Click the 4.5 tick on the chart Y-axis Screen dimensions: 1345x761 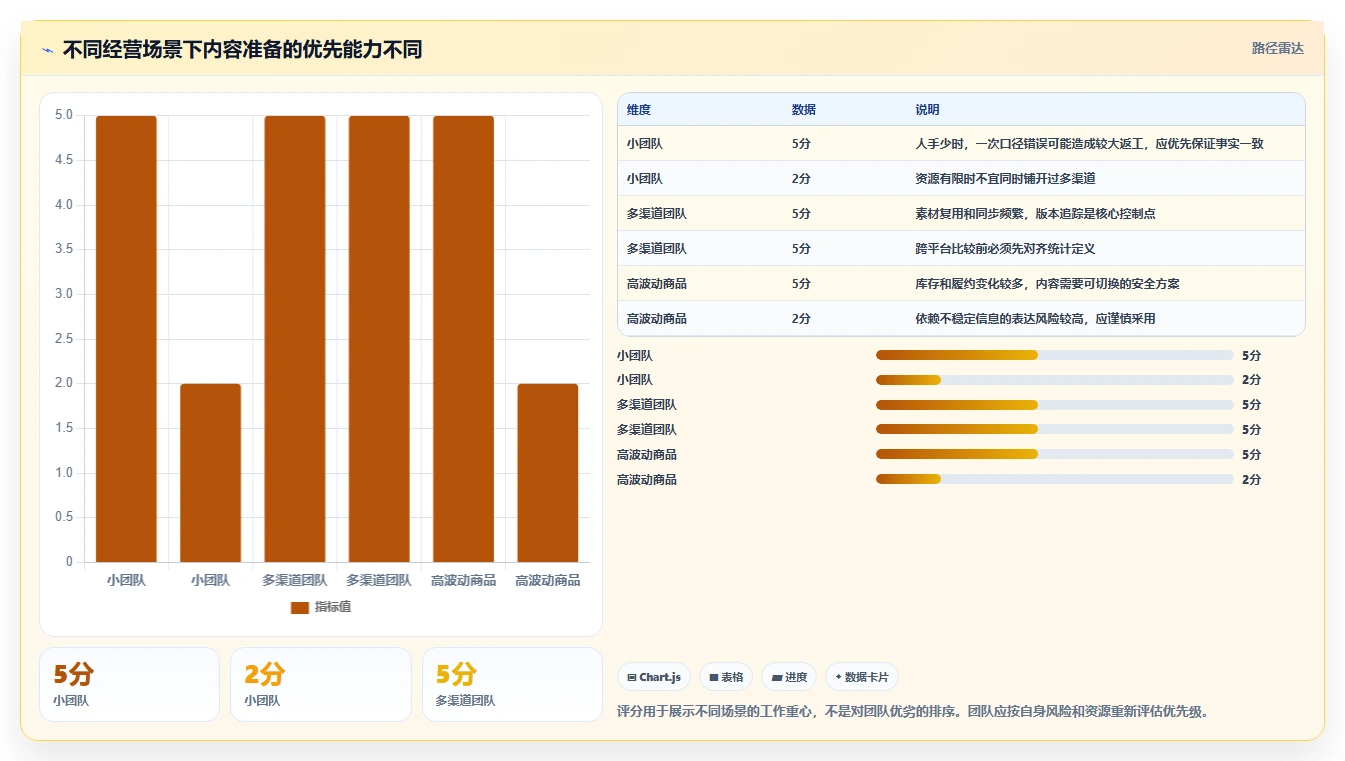(x=64, y=160)
